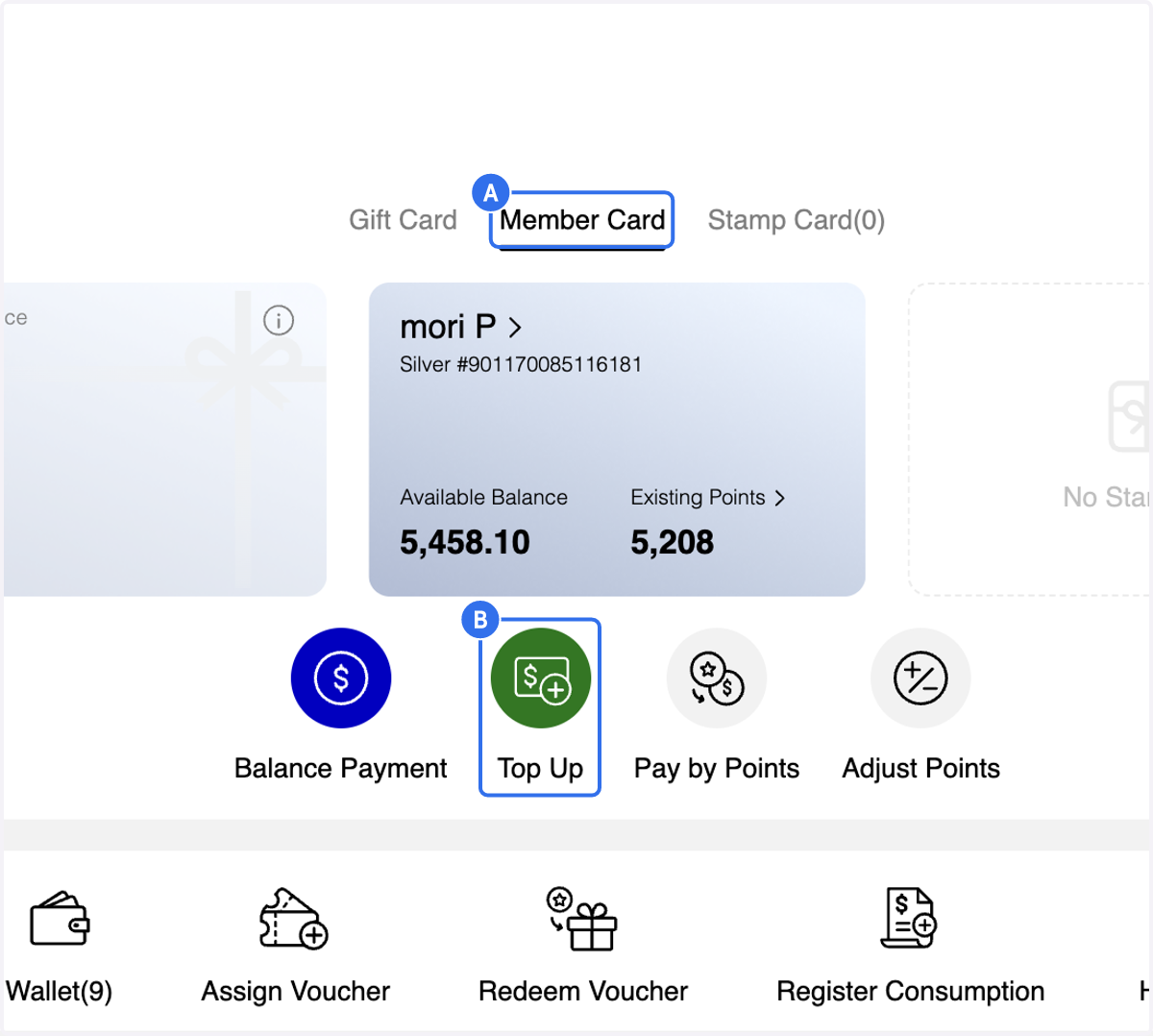Open the Adjust Points icon
Image resolution: width=1153 pixels, height=1036 pixels.
(920, 678)
